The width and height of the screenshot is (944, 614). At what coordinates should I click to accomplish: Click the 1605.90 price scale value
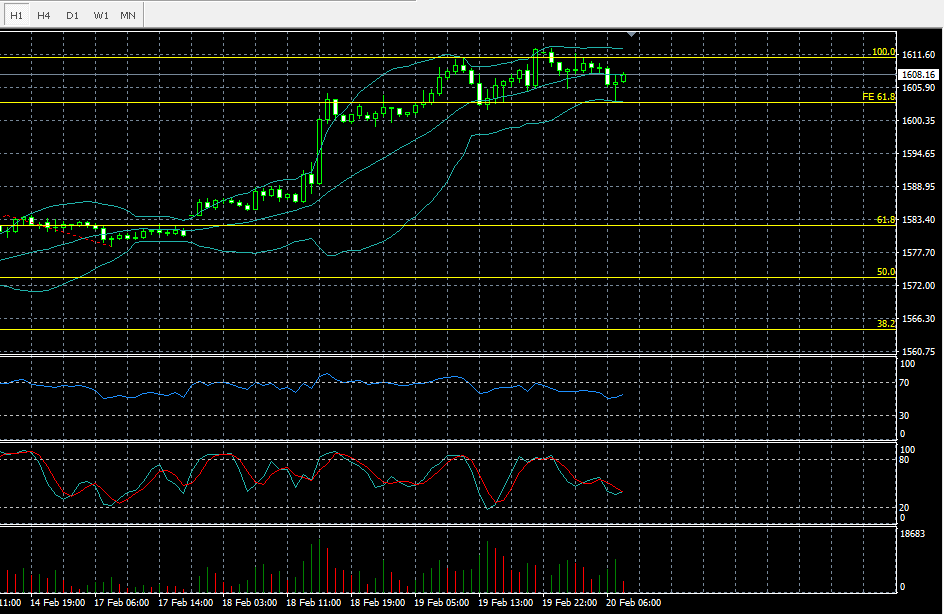918,87
